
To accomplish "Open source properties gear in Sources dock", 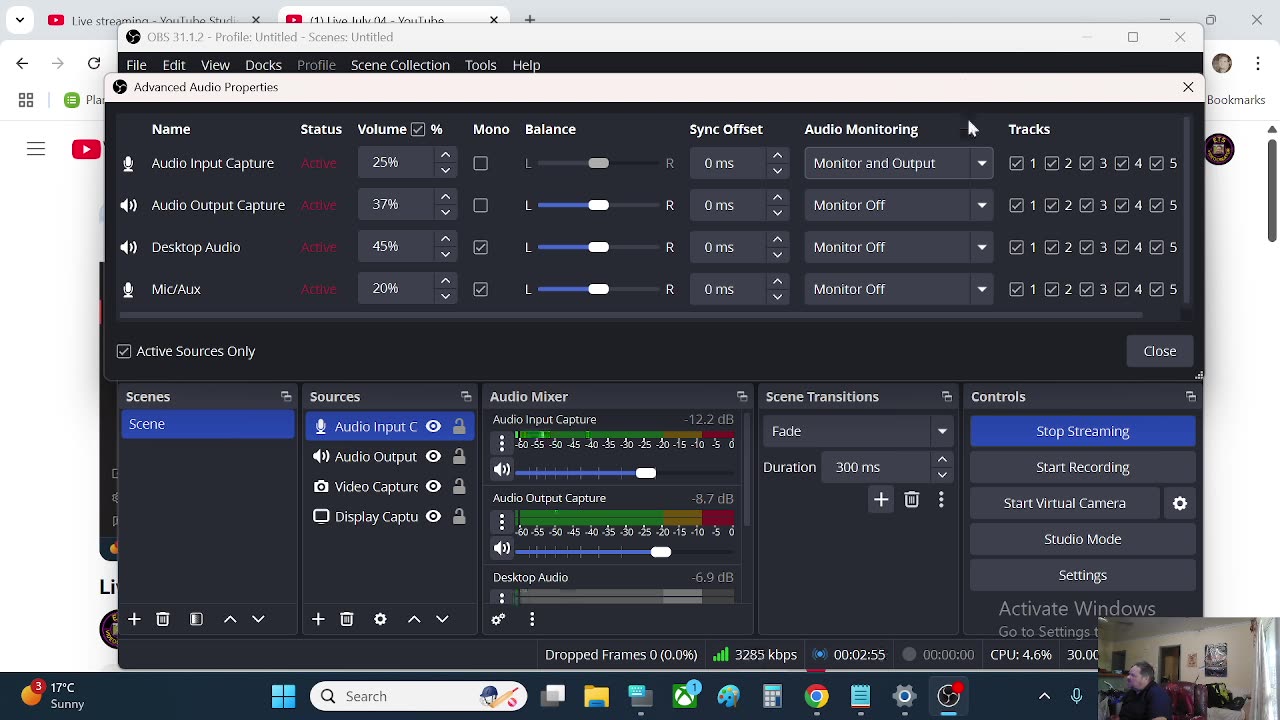I will [x=380, y=619].
